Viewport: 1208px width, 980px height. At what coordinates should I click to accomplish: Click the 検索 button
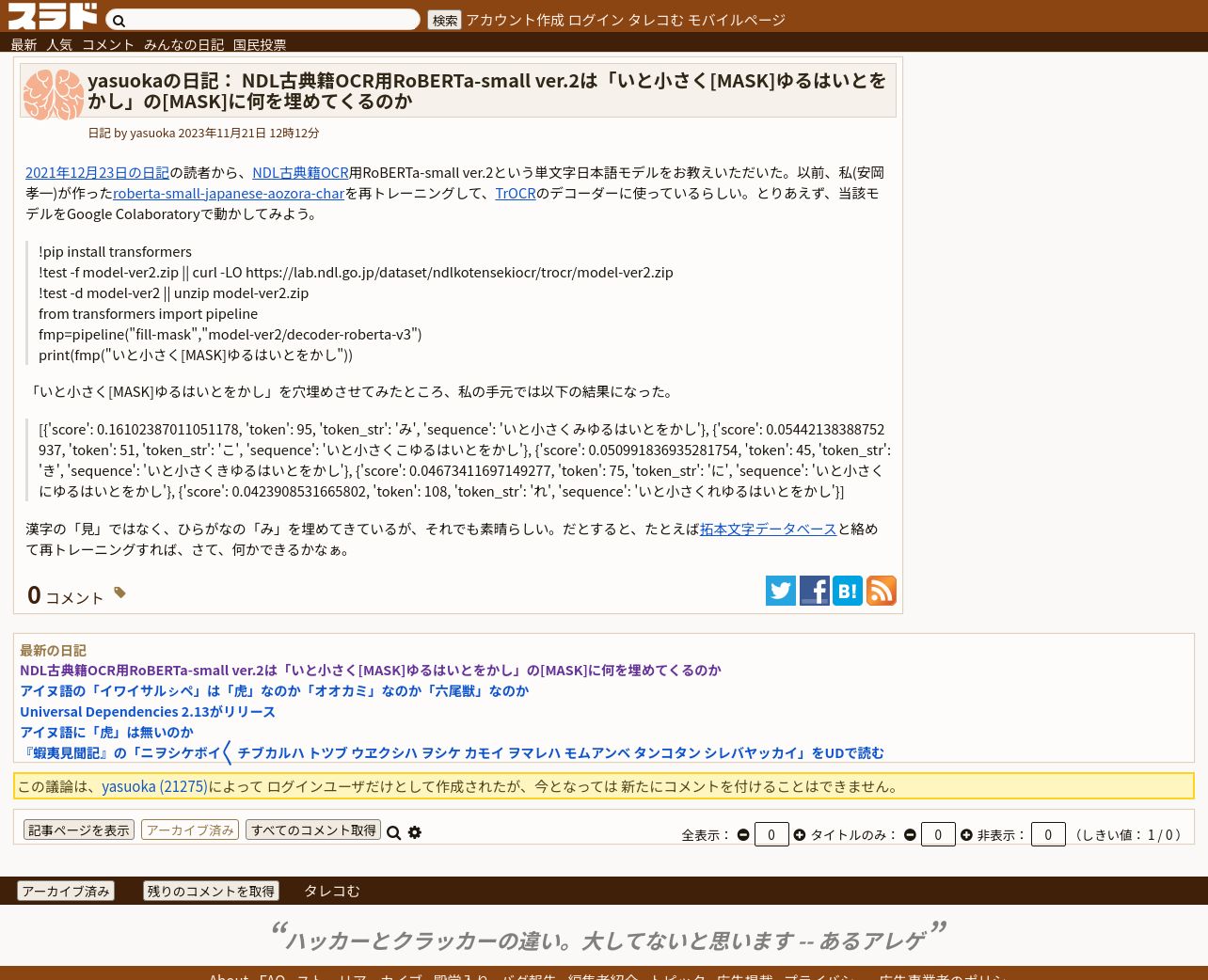point(444,20)
